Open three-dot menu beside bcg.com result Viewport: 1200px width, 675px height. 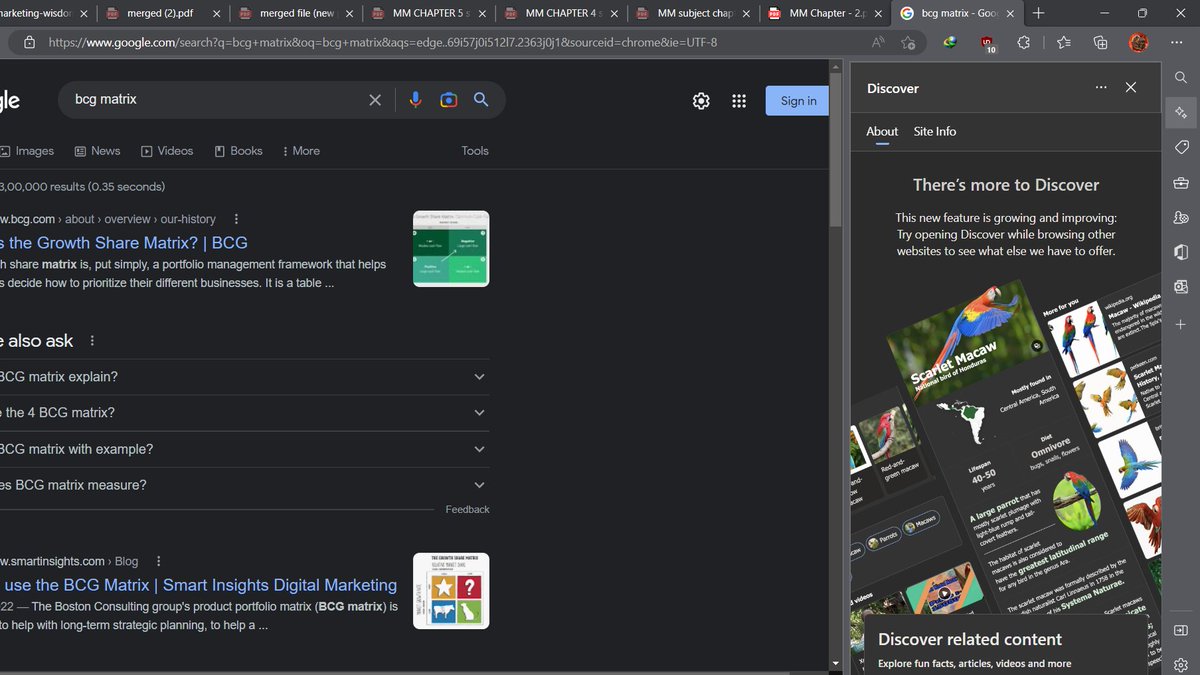click(236, 219)
